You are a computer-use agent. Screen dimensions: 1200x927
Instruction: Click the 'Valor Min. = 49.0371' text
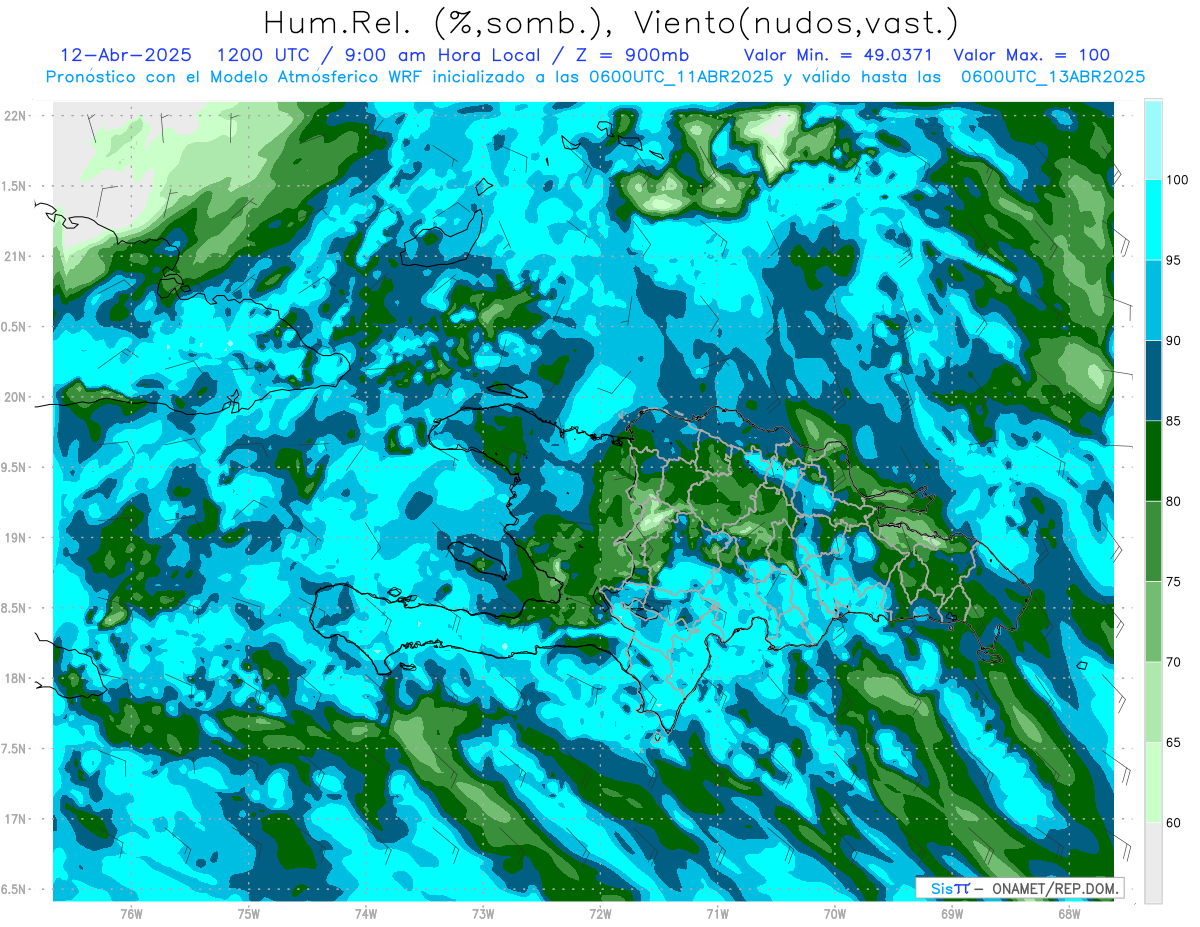[838, 55]
